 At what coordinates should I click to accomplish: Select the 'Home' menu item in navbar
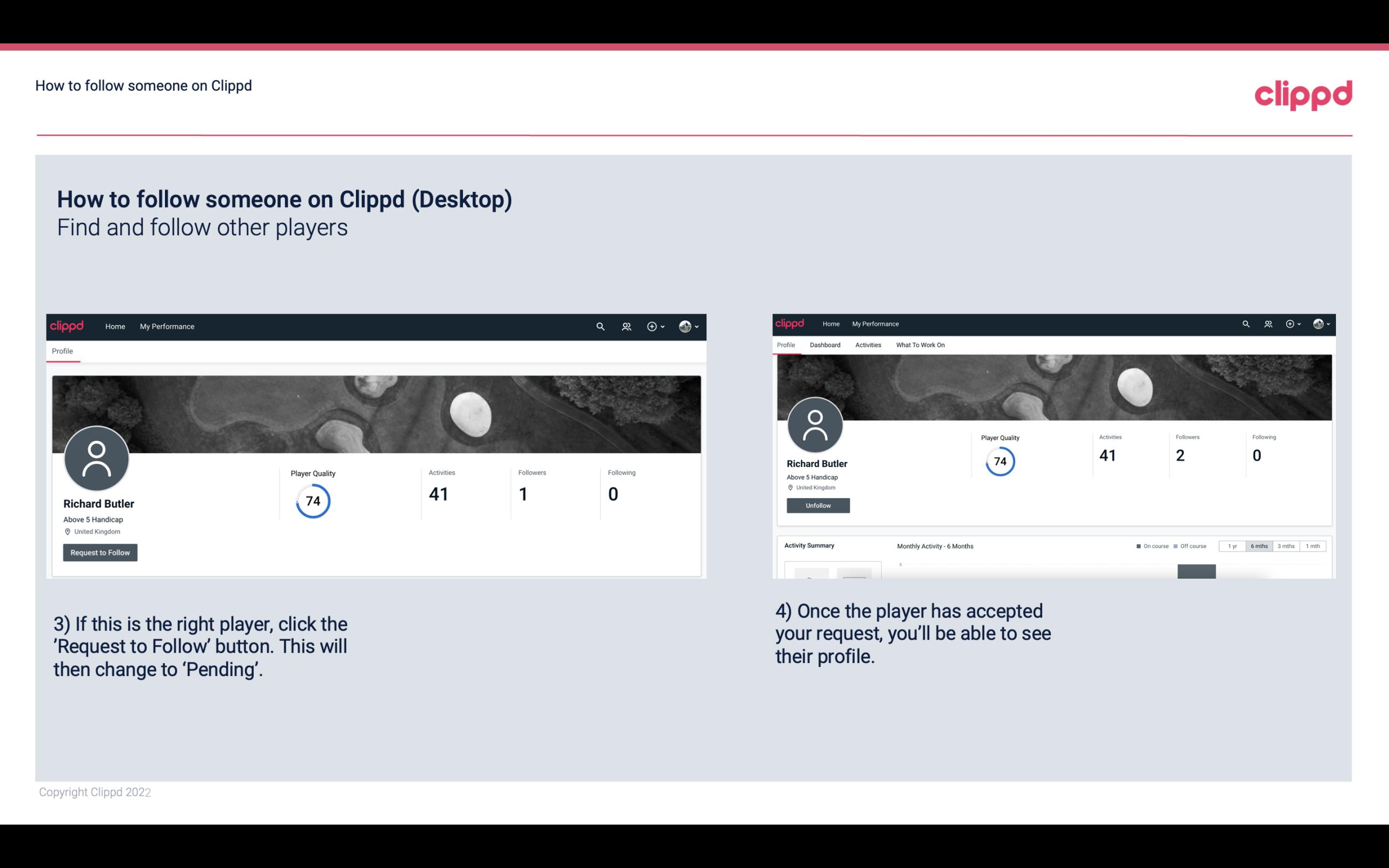114,326
